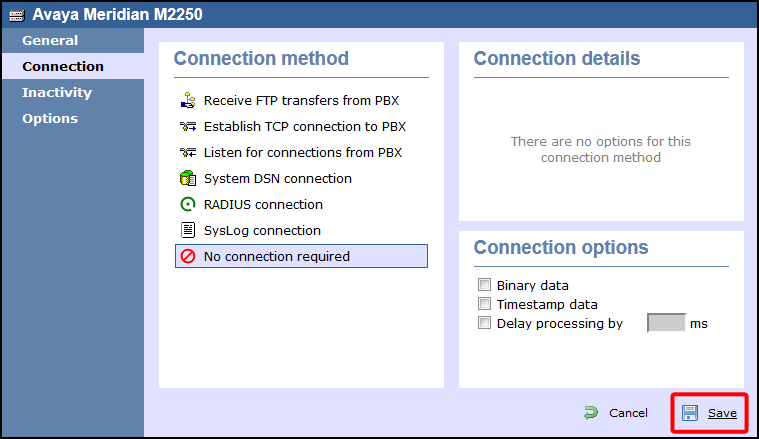The height and width of the screenshot is (439, 759).
Task: Enable the Binary data checkbox
Action: pos(485,285)
